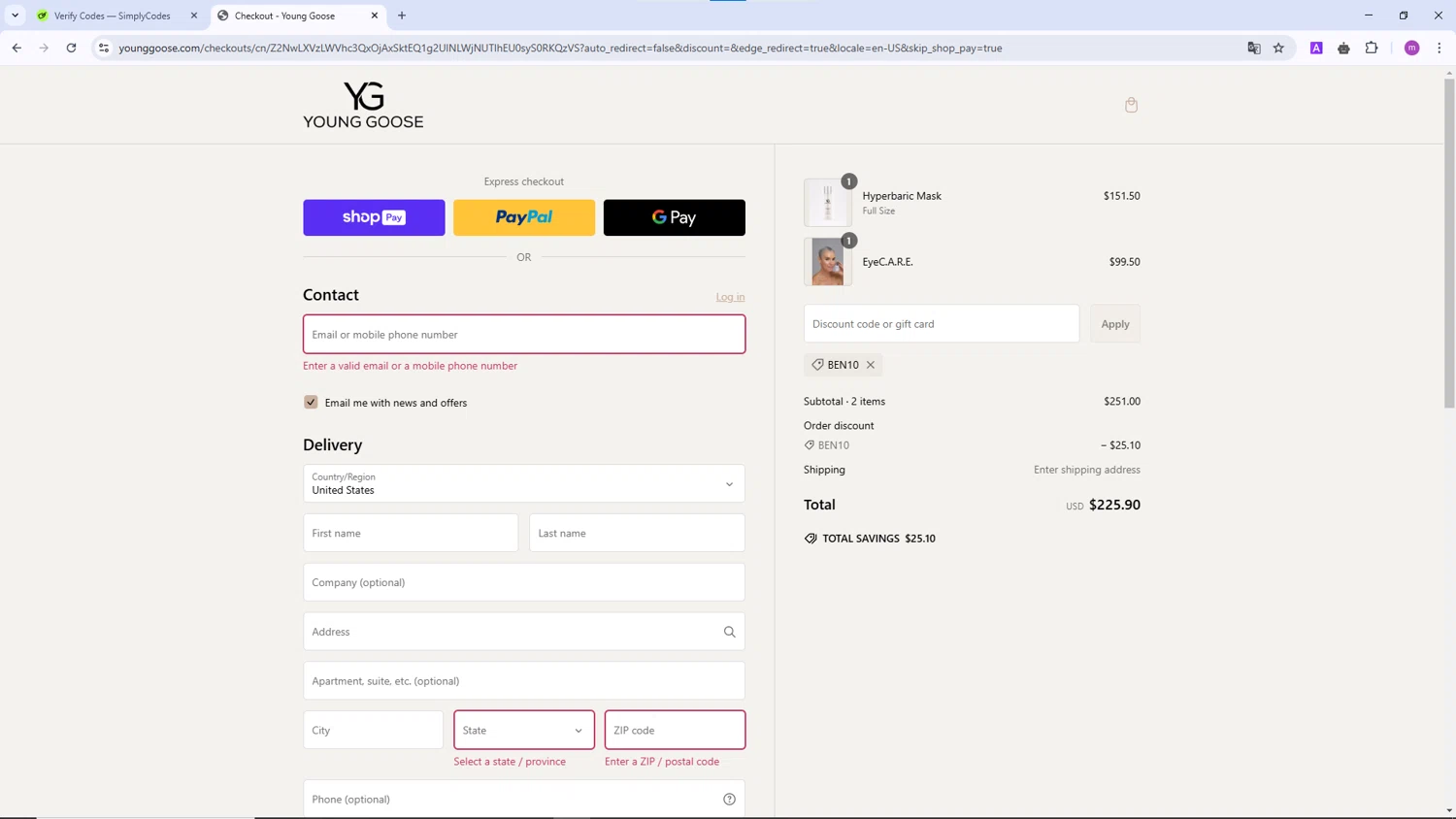Click the Hyperbaric Mask item name

click(902, 196)
